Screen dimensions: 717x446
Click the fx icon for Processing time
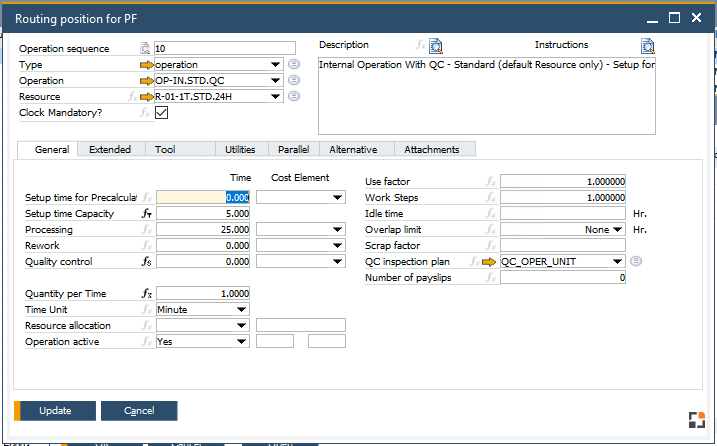(146, 230)
